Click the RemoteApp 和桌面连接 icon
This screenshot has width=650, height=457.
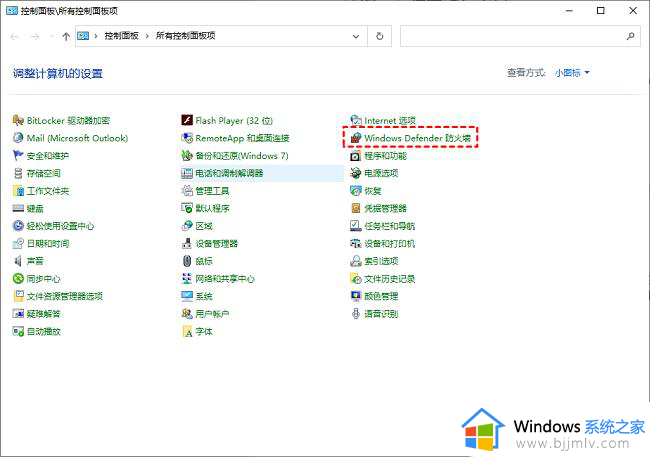[x=187, y=138]
